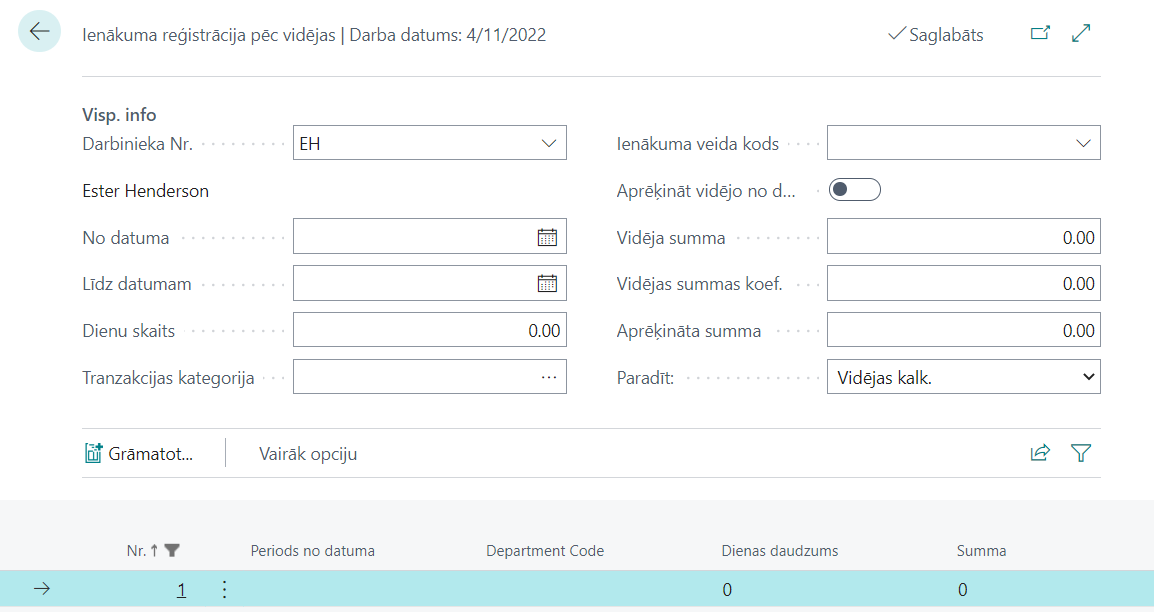Viewport: 1154px width, 612px height.
Task: Open the filter pane icon
Action: tap(1080, 453)
